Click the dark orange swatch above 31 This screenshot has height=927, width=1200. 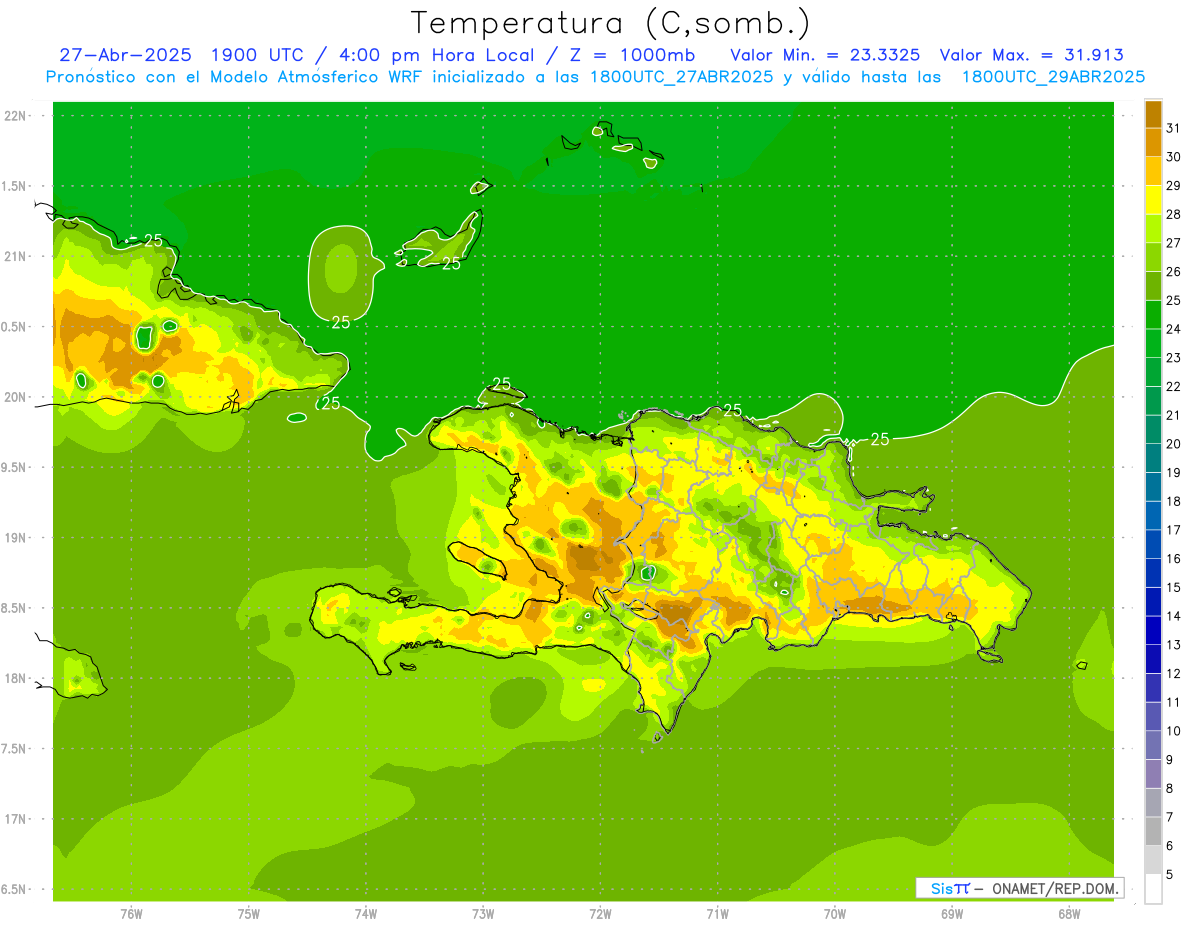coord(1153,114)
